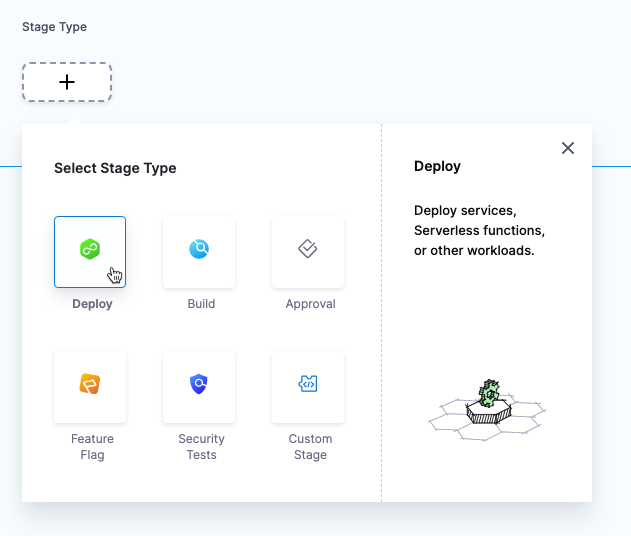Click the Stage Type field label

[x=54, y=27]
